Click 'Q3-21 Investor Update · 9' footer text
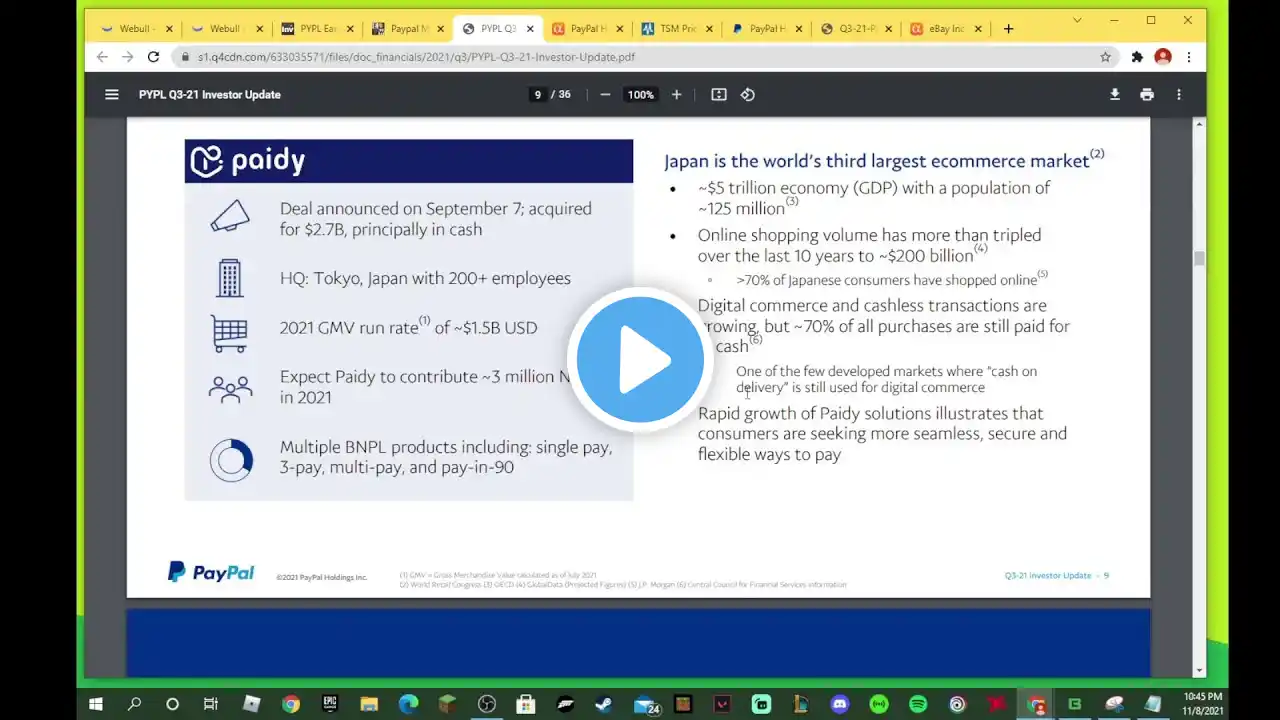The width and height of the screenshot is (1280, 720). click(x=1056, y=576)
